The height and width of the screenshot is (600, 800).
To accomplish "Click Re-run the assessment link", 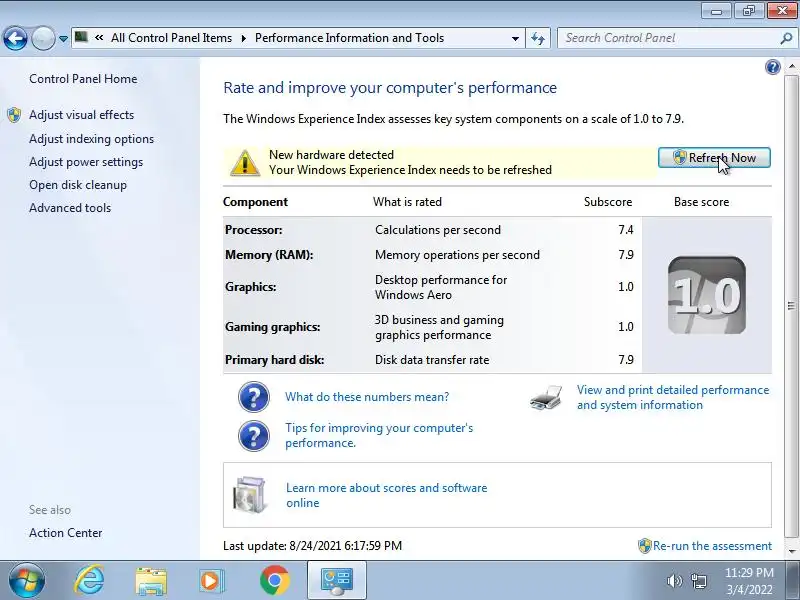I will pos(712,546).
